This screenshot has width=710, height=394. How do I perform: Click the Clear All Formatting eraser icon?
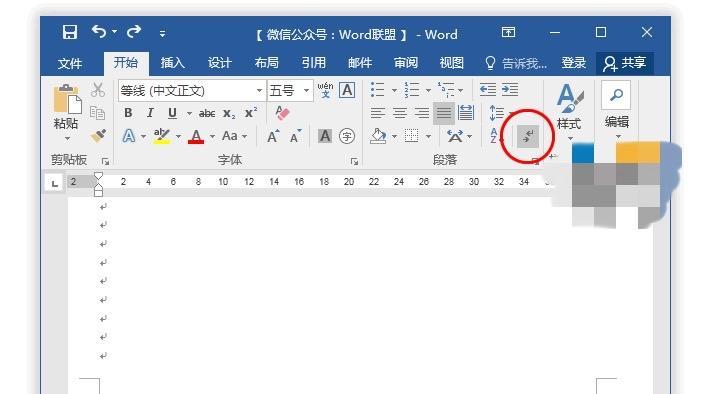coord(282,113)
